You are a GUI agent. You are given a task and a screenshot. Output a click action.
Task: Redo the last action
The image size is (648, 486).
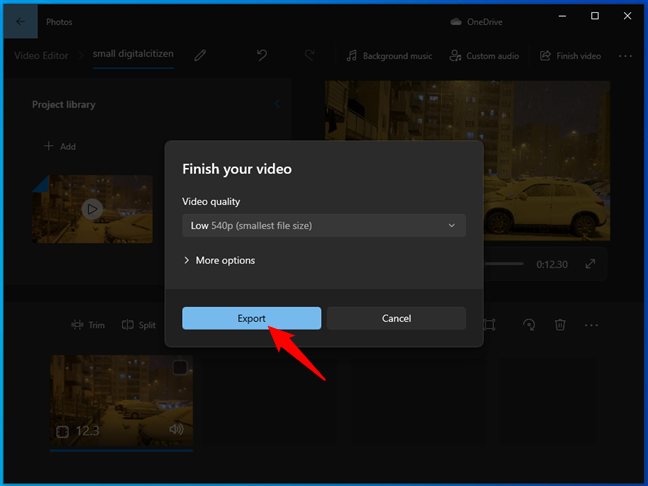click(x=310, y=55)
